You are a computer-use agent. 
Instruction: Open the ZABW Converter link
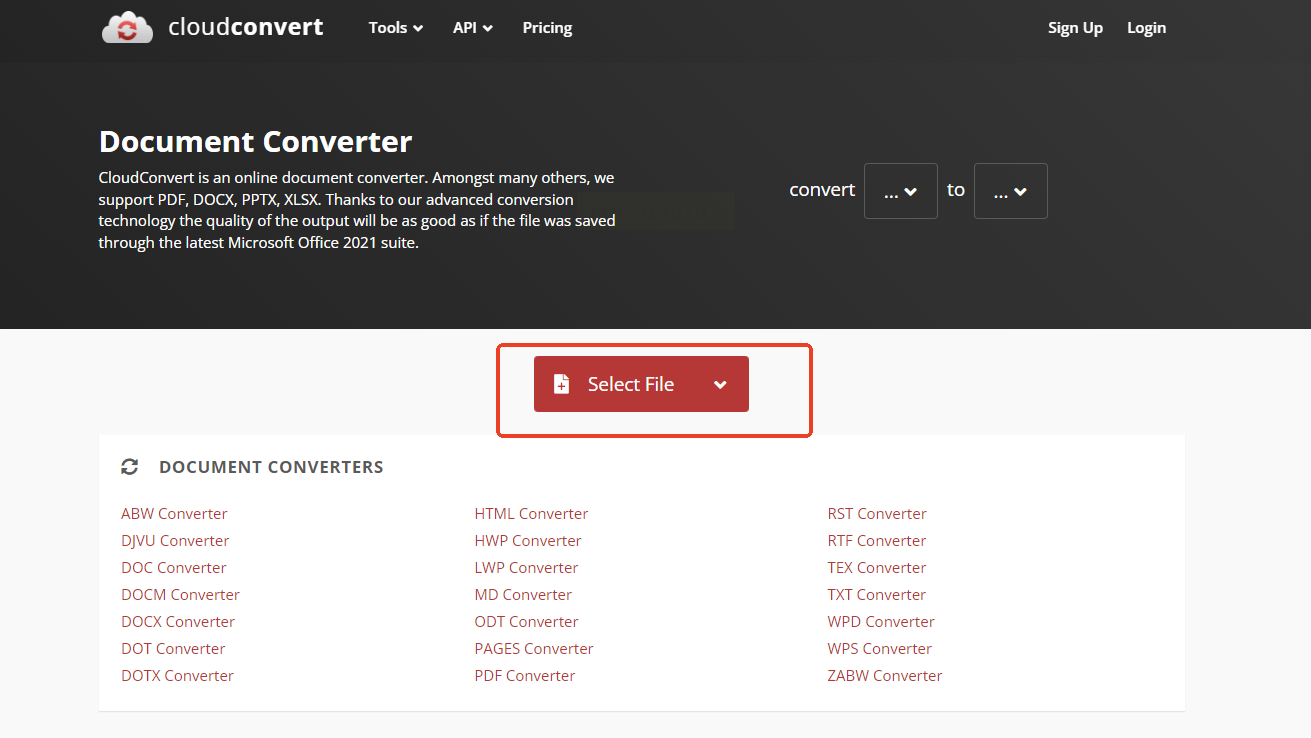tap(885, 676)
